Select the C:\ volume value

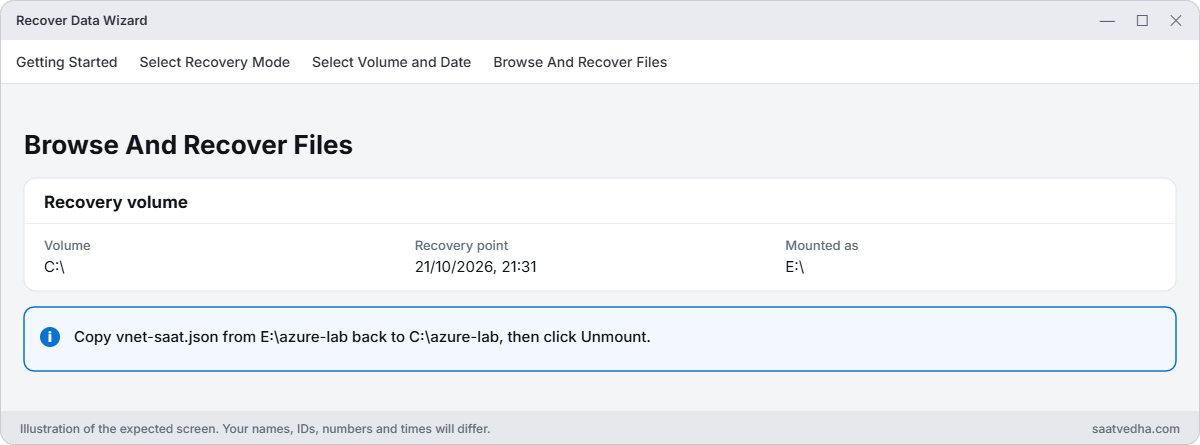pyautogui.click(x=55, y=267)
